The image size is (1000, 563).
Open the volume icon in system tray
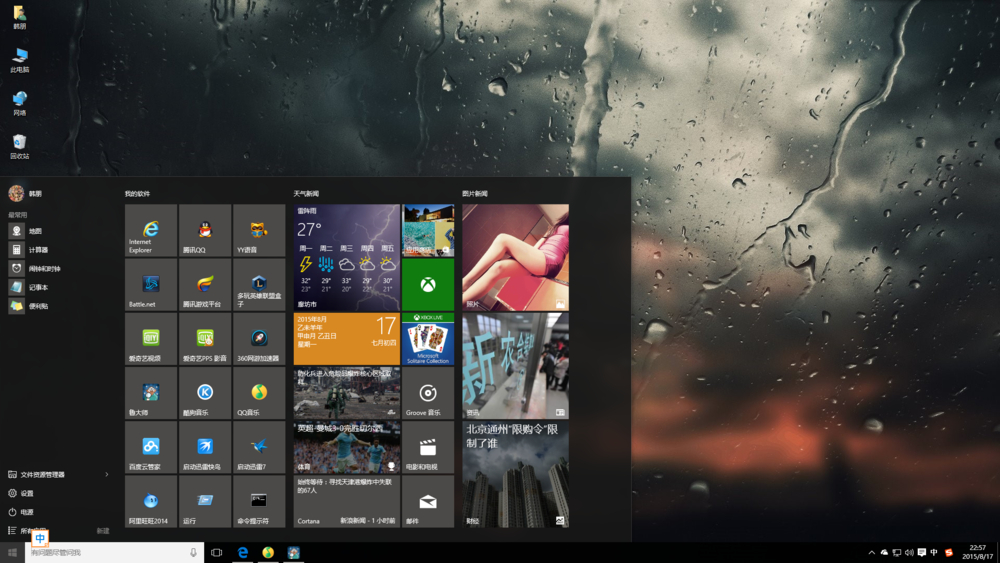click(x=909, y=553)
